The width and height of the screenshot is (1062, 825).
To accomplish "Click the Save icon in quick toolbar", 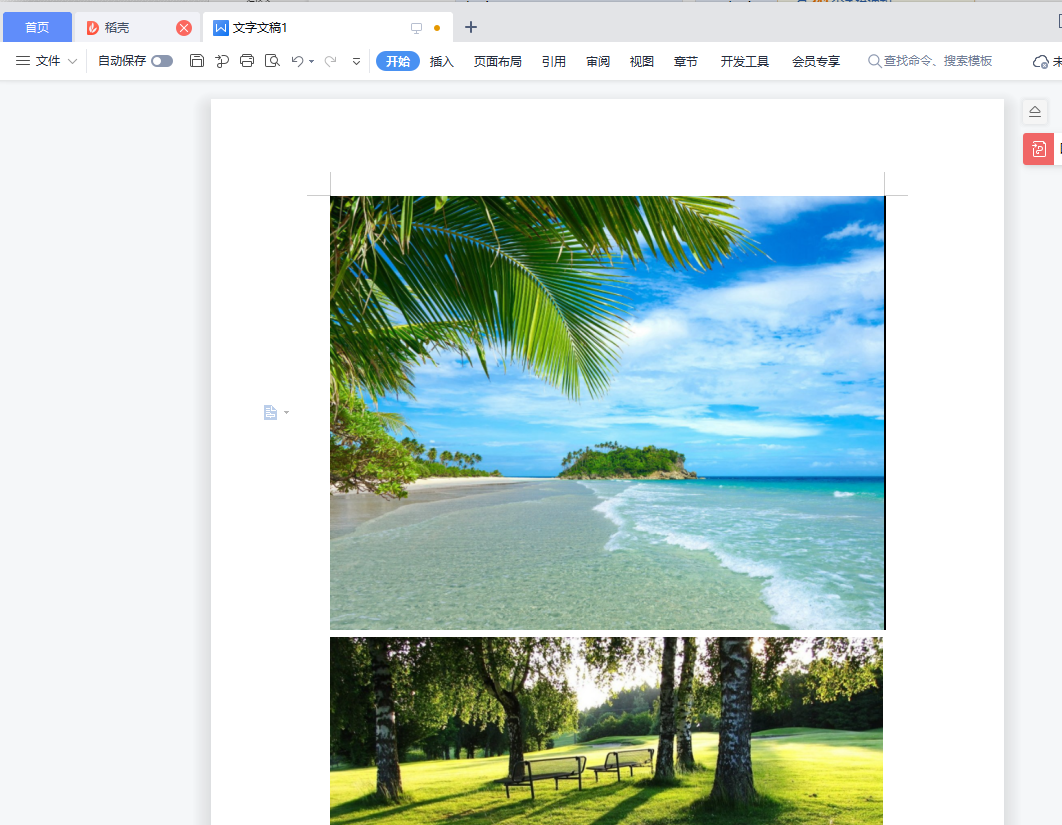I will click(x=197, y=61).
